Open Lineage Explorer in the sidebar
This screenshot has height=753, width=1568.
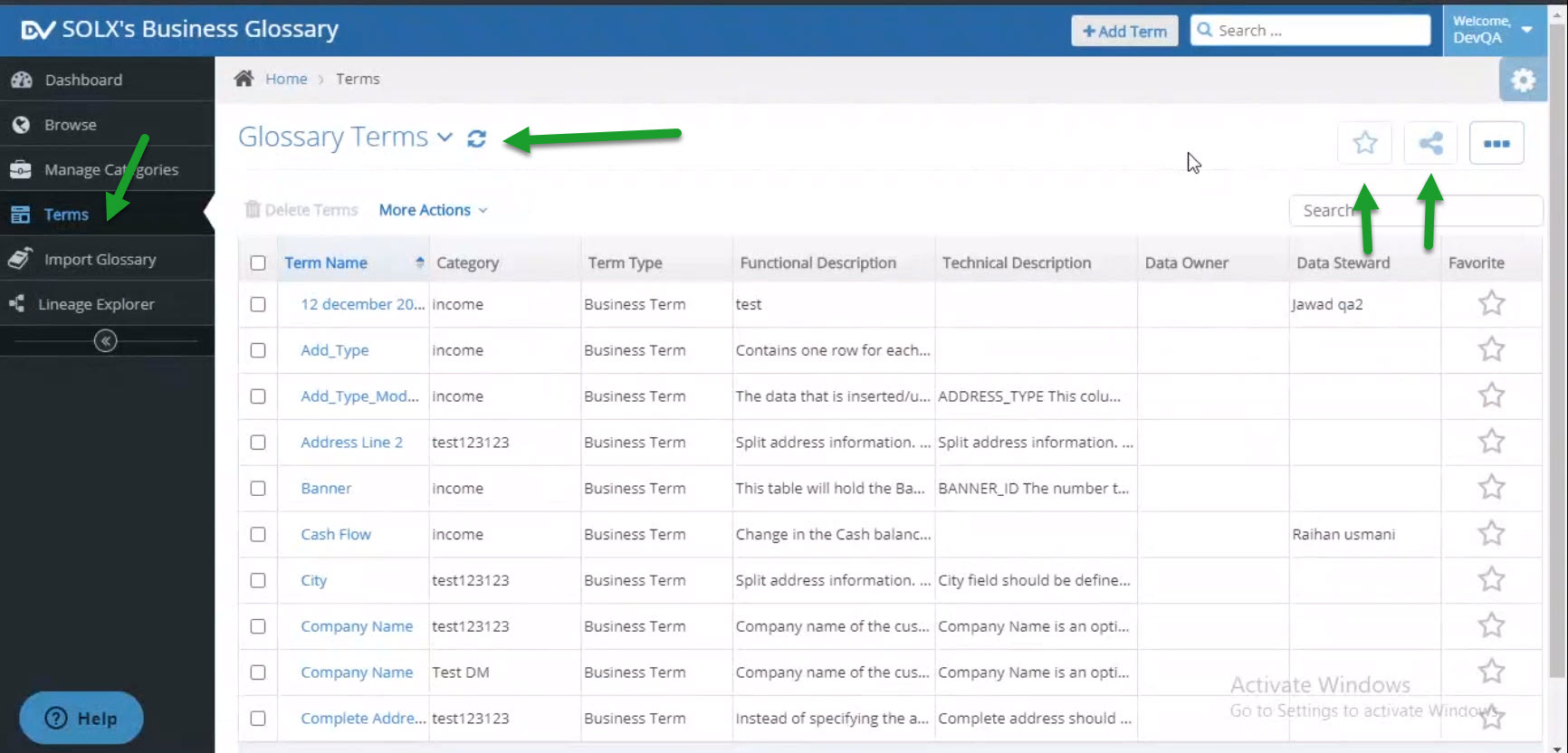(107, 304)
